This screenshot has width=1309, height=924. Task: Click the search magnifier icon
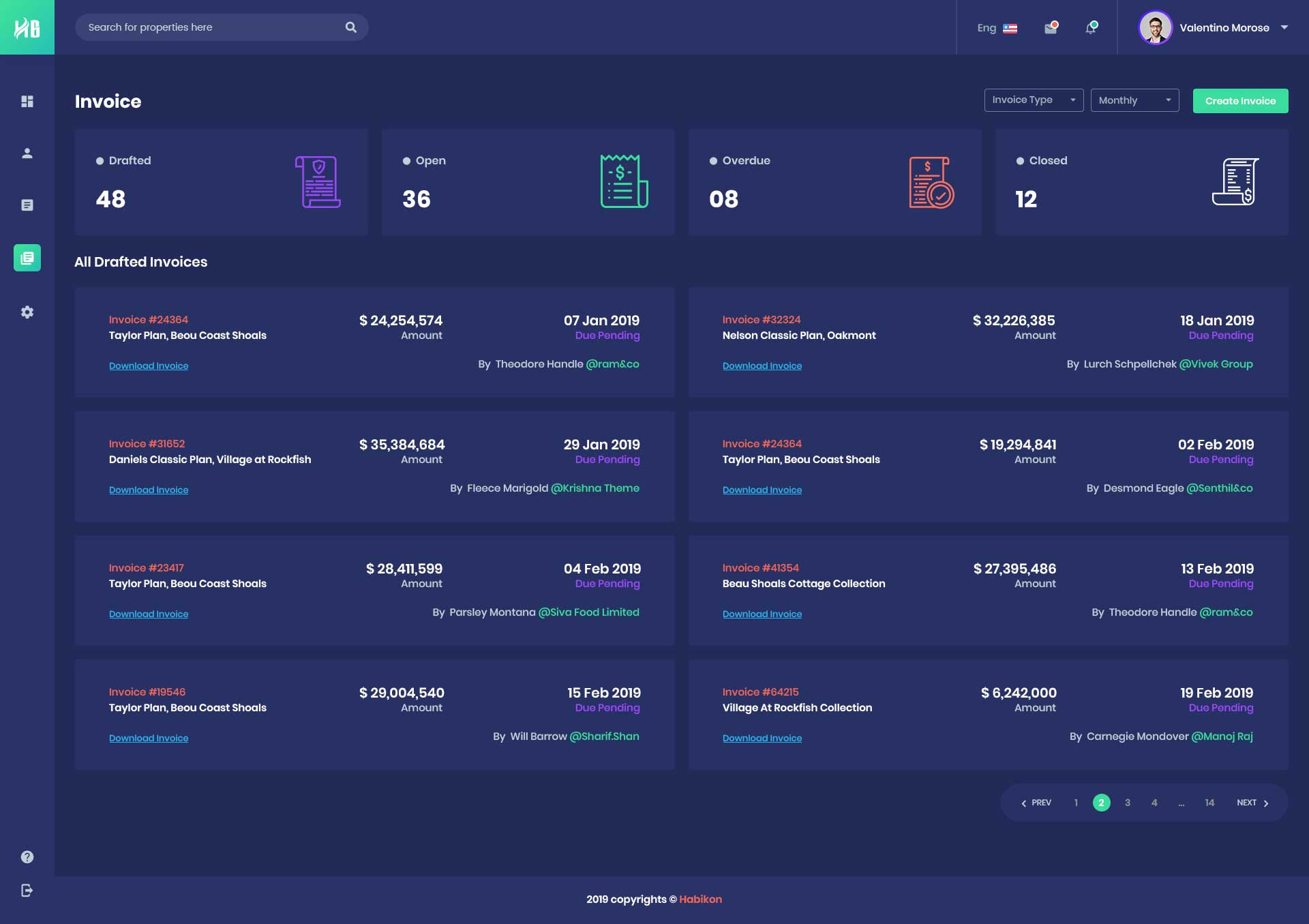tap(351, 27)
